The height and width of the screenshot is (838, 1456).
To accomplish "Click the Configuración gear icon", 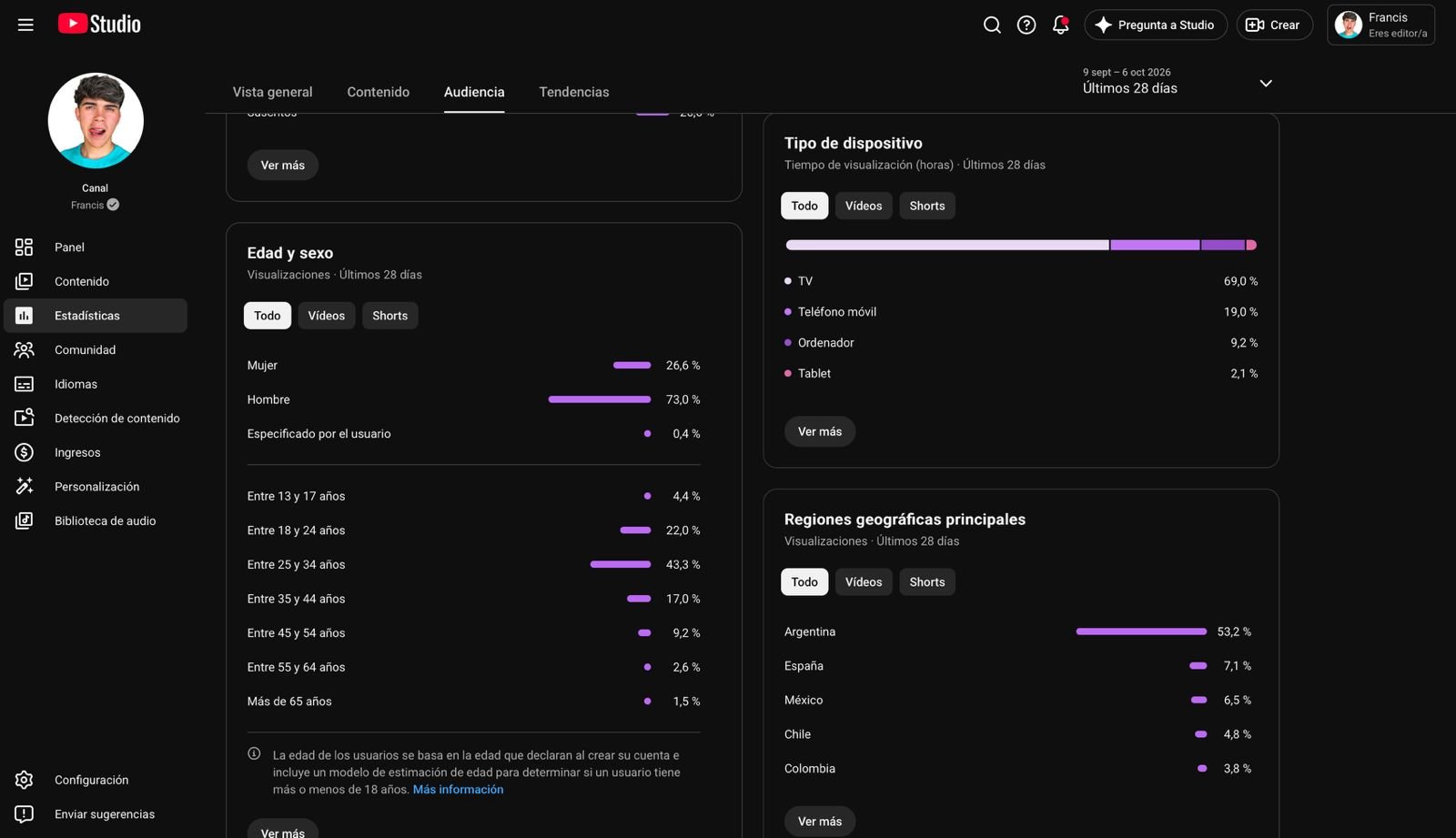I will 25,780.
